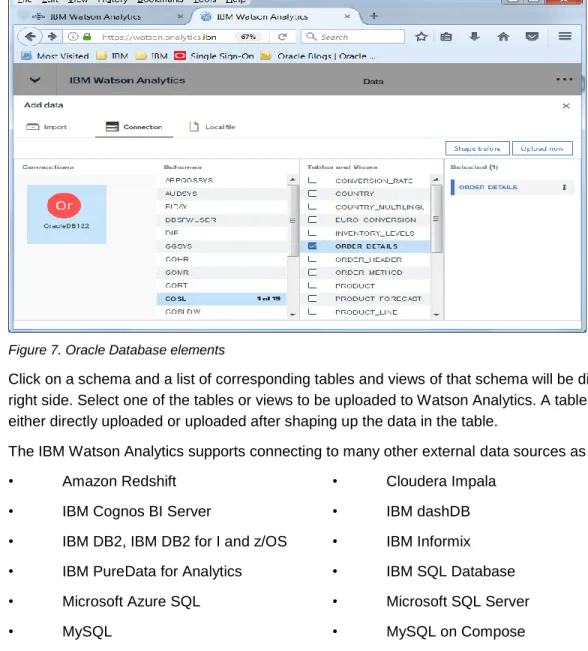Click the browser search field
Screen dimensions: 588x651
click(x=353, y=37)
